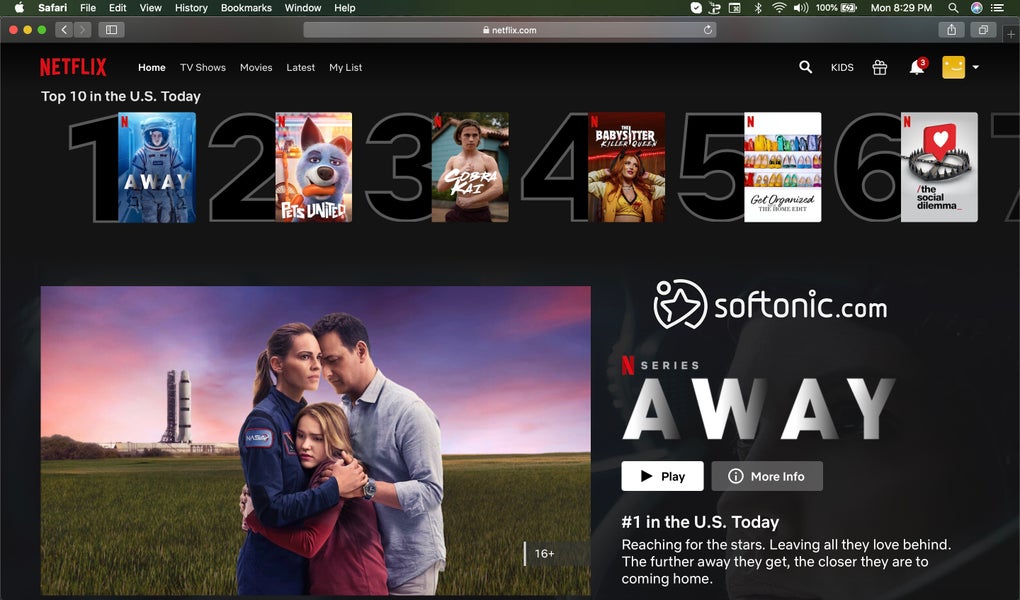Click the Bluetooth menu bar icon
Screen dimensions: 1020x600
(759, 7)
